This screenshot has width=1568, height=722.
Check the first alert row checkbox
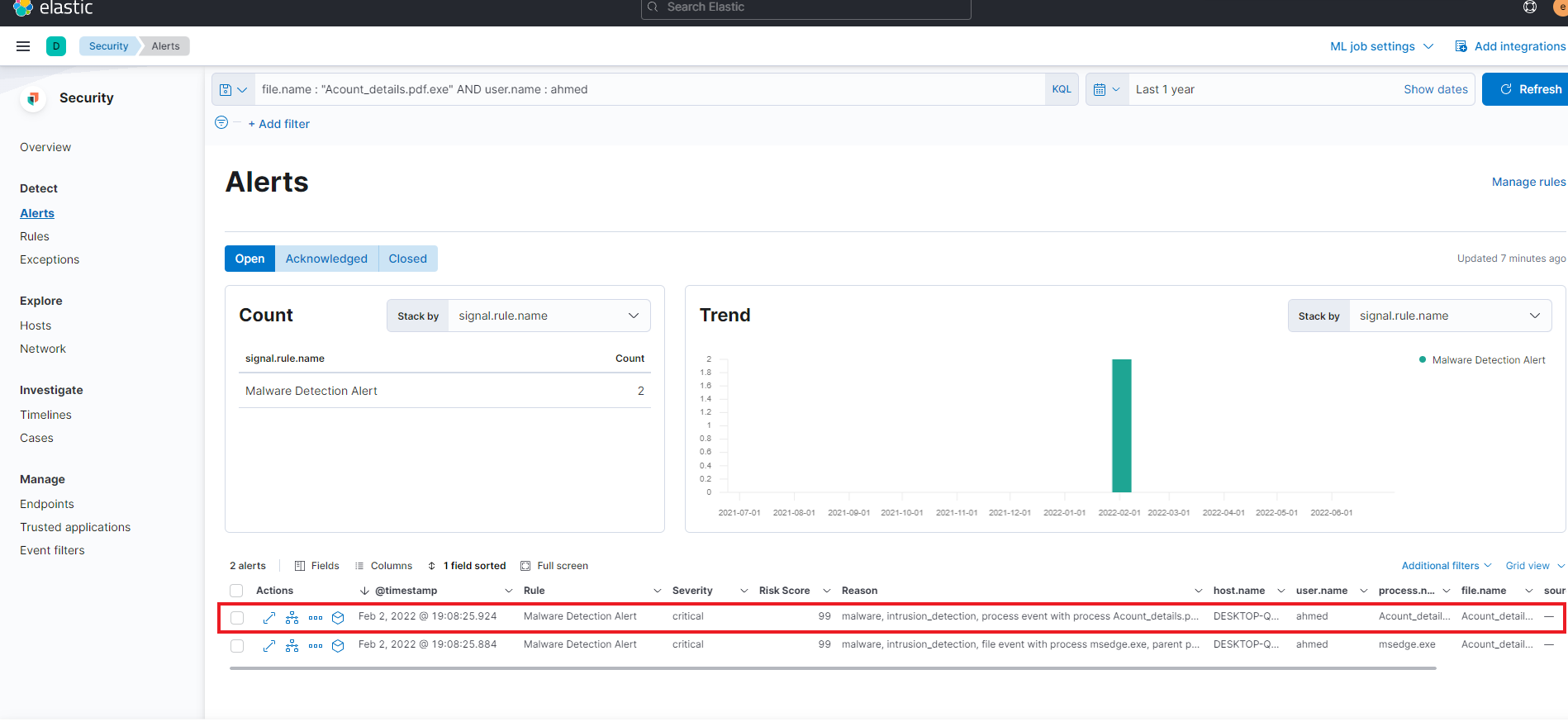tap(237, 617)
